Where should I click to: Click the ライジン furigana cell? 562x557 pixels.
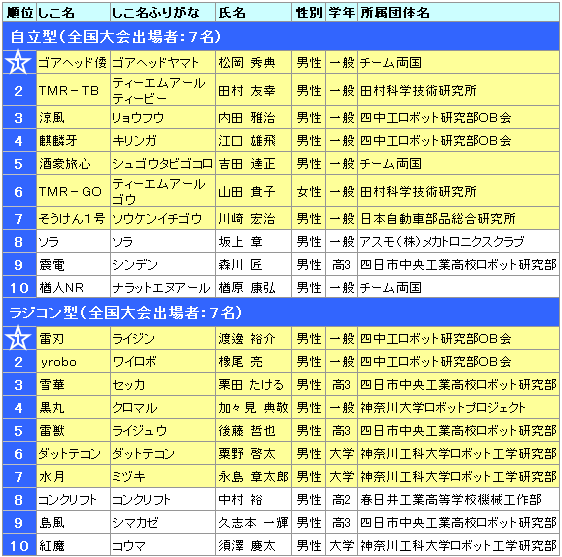pyautogui.click(x=163, y=338)
